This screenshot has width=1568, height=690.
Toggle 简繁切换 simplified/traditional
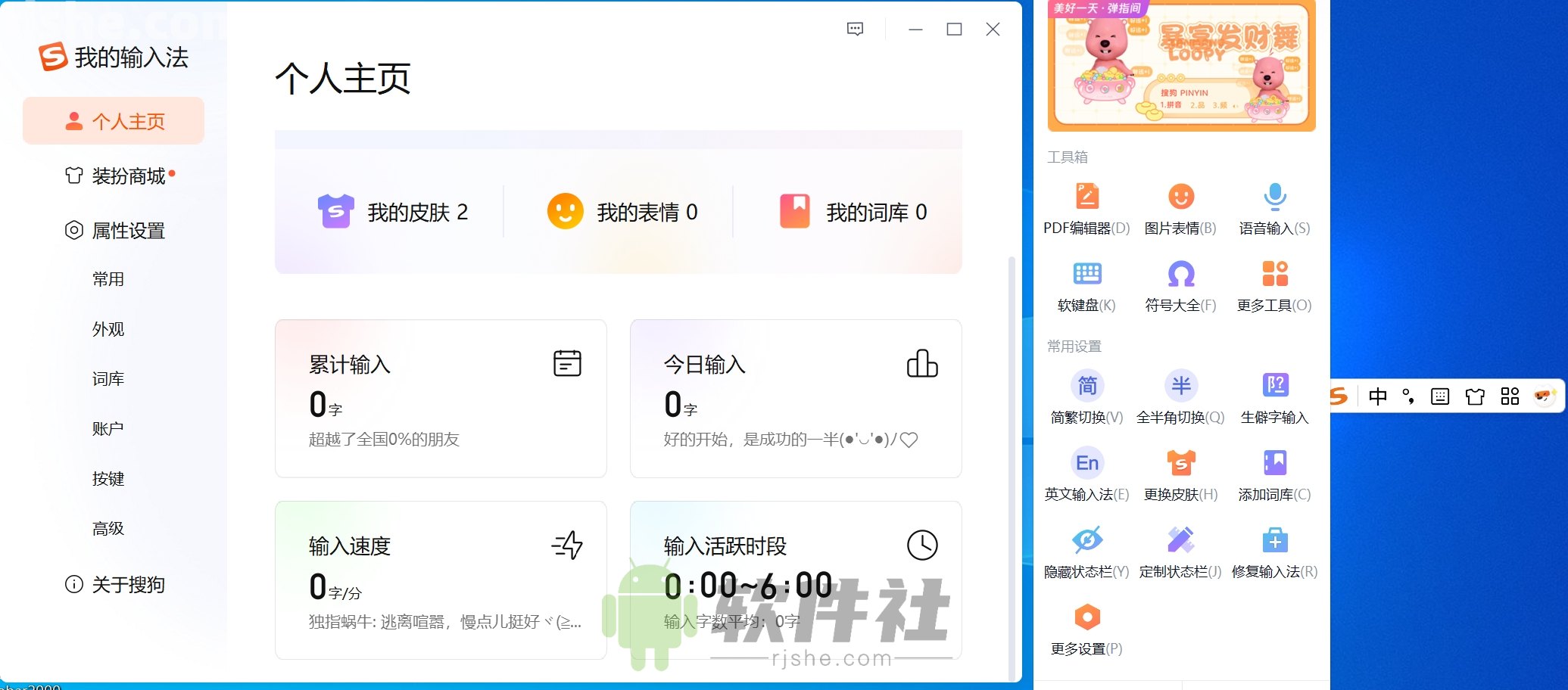click(1086, 398)
